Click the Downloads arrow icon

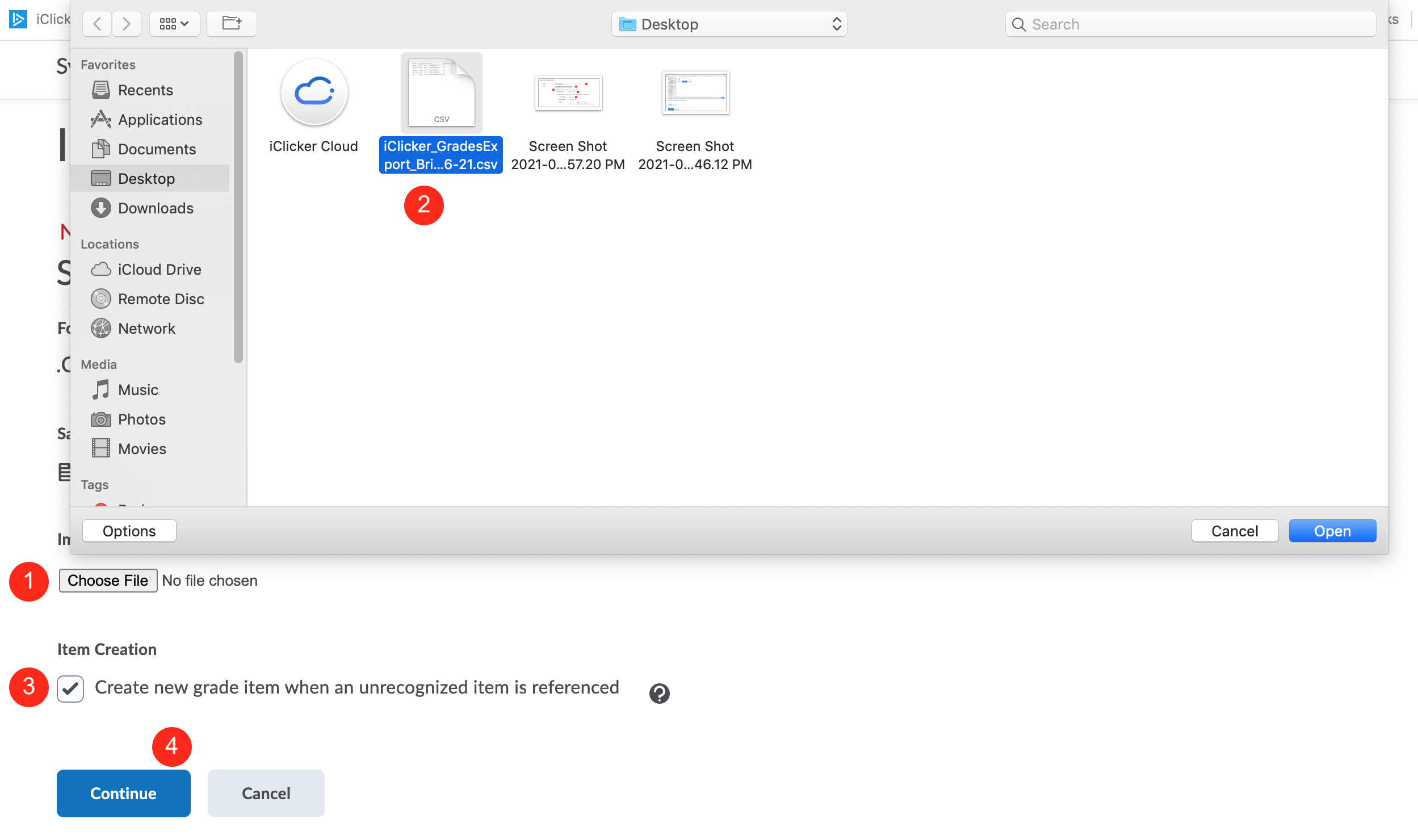coord(101,208)
